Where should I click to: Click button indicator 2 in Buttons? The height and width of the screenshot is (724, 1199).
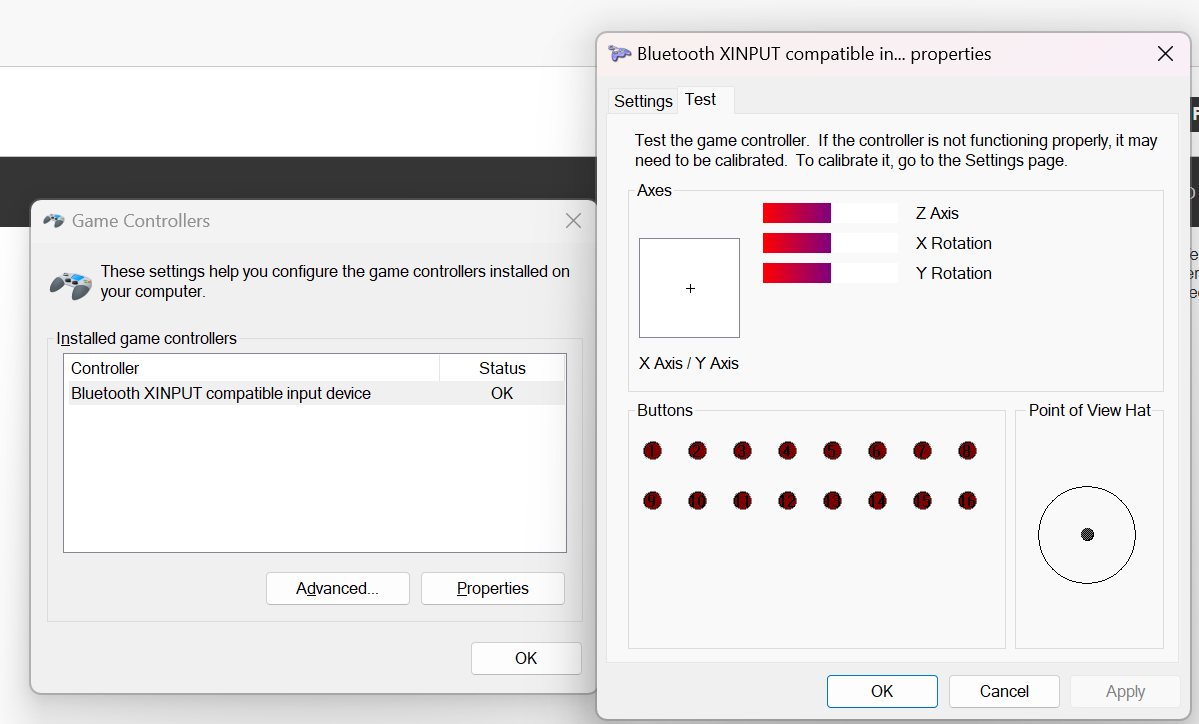[697, 451]
